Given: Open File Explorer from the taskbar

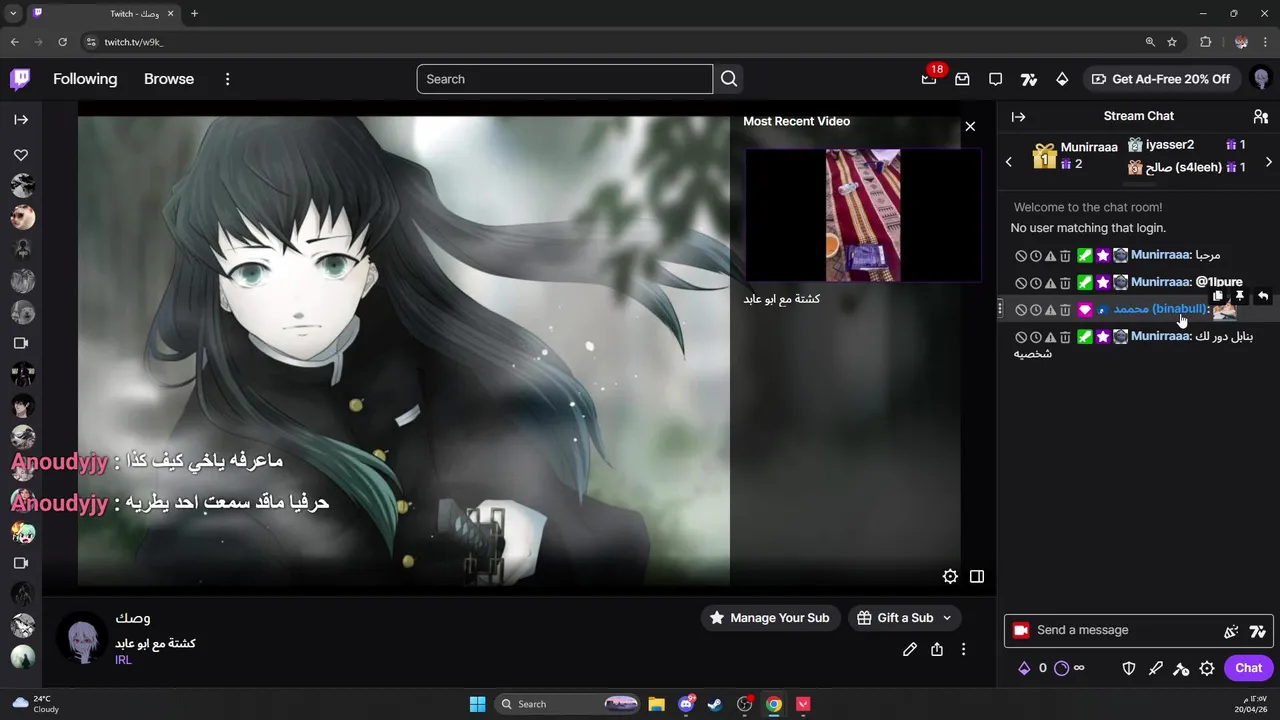Looking at the screenshot, I should tap(656, 704).
